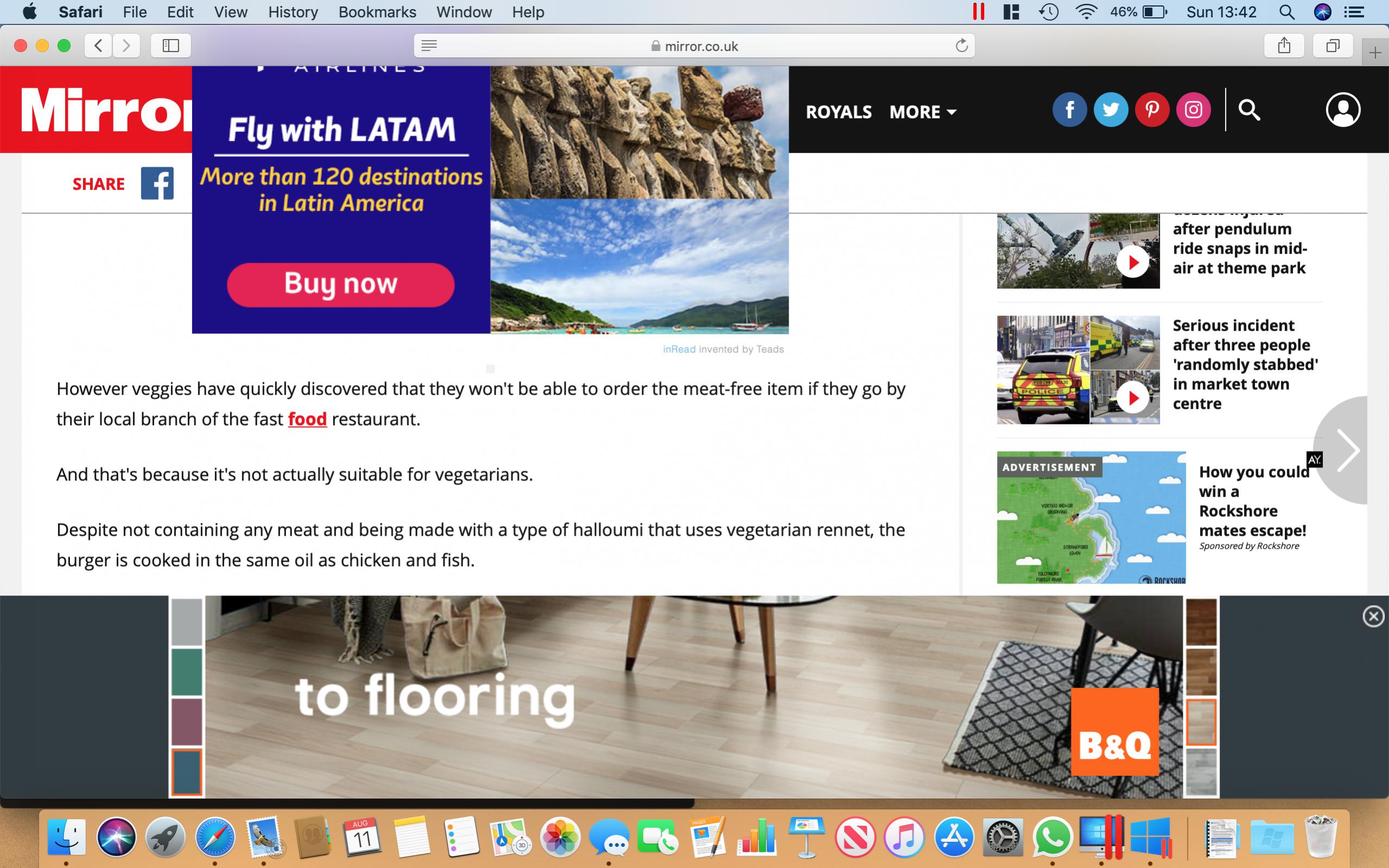
Task: Select the mauve wall color swatch
Action: click(x=187, y=721)
